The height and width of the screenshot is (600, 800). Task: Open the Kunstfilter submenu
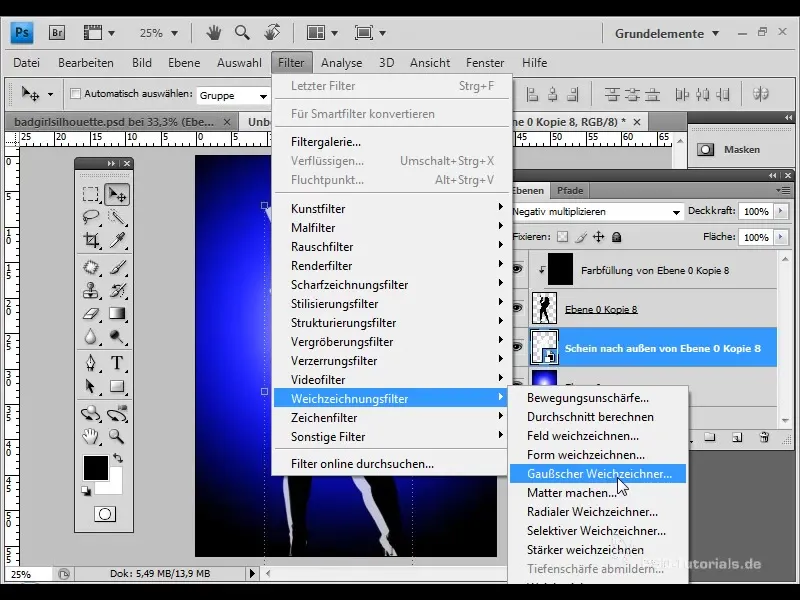(x=392, y=209)
